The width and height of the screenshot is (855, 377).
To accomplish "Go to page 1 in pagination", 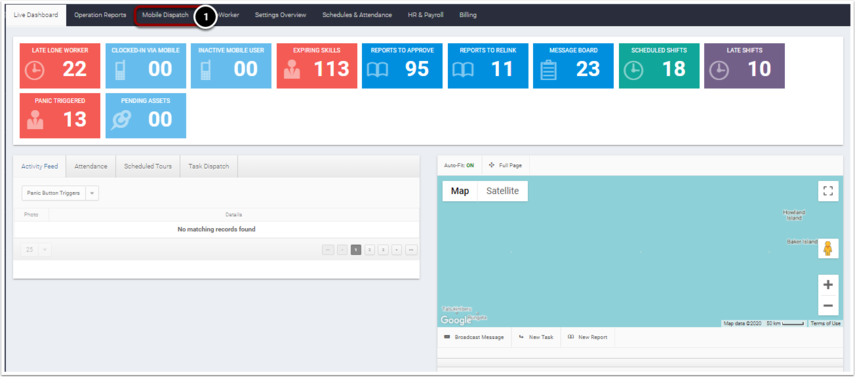I will [x=356, y=250].
